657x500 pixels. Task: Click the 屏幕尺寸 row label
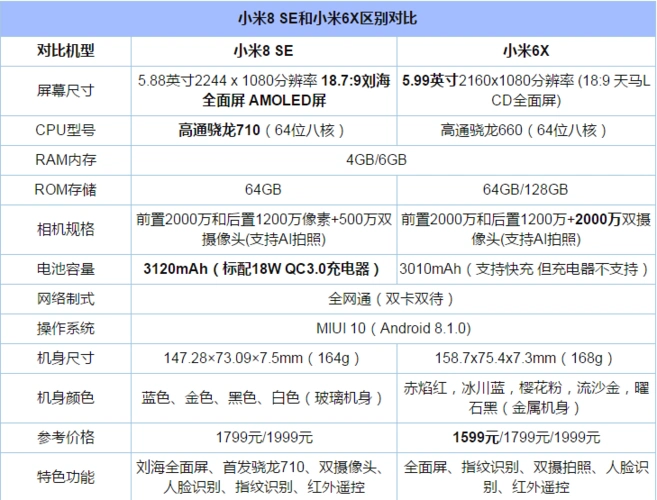tap(66, 90)
